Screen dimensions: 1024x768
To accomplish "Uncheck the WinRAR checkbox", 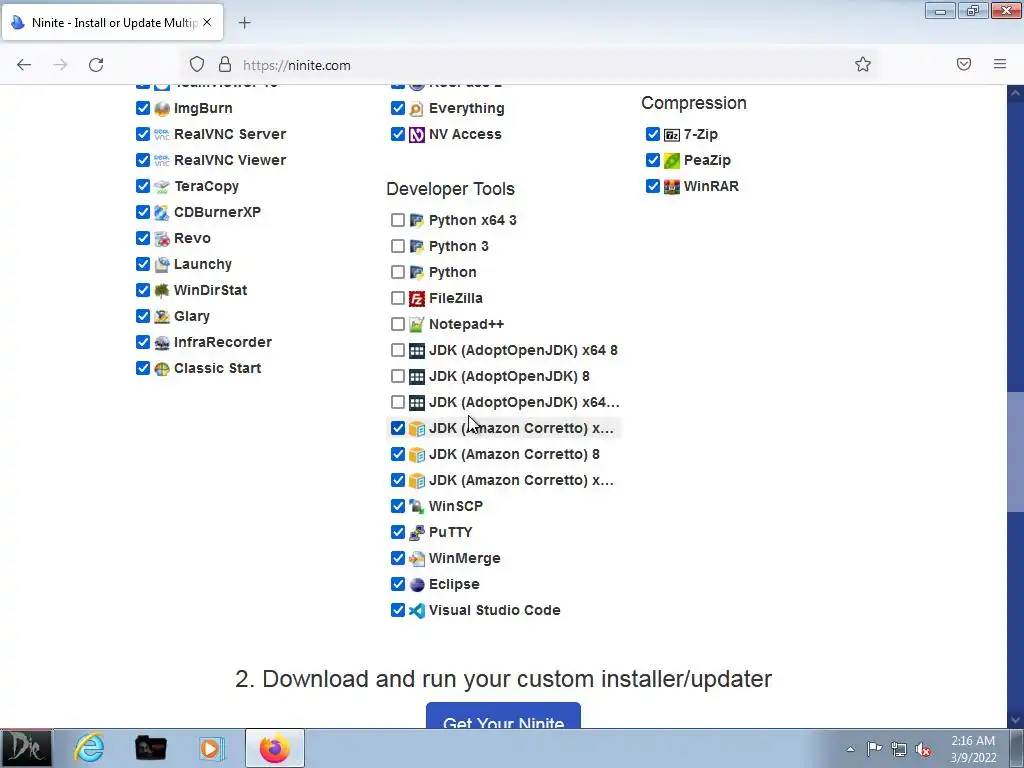I will (652, 186).
